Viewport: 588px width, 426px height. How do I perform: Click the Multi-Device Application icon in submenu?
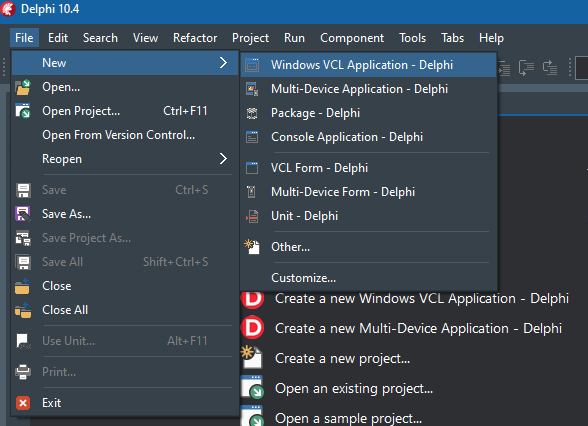coord(252,89)
